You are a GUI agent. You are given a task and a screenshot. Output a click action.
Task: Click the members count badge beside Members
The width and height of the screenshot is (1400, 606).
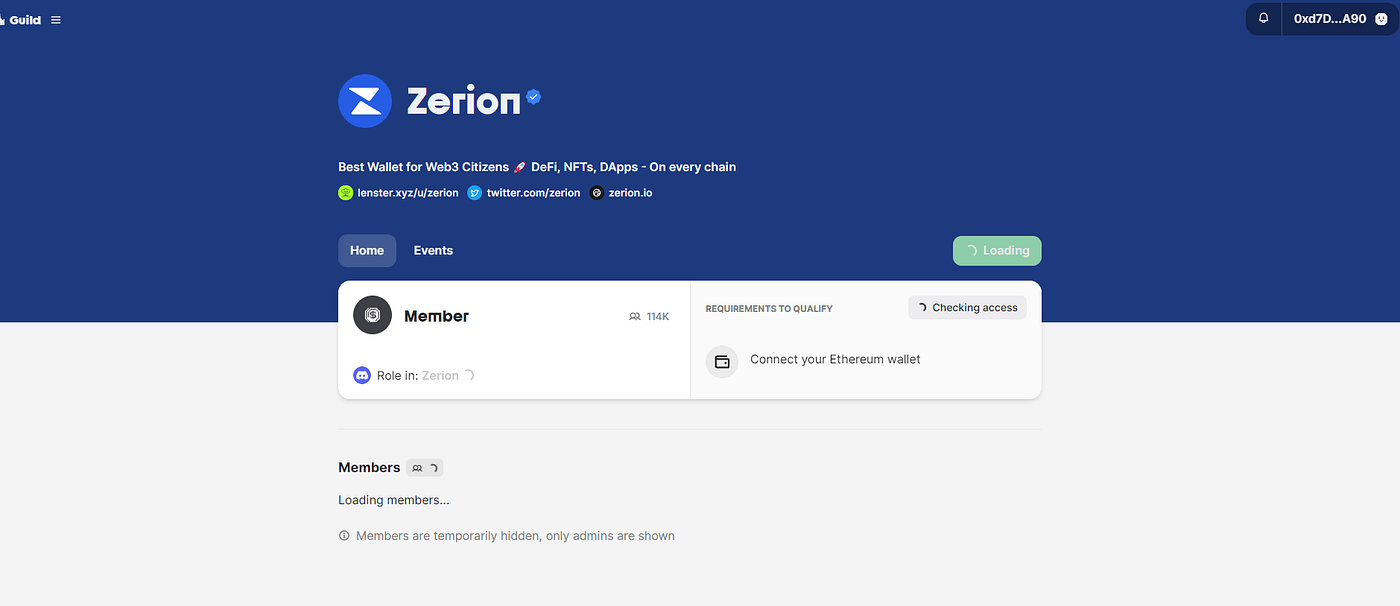pyautogui.click(x=424, y=468)
